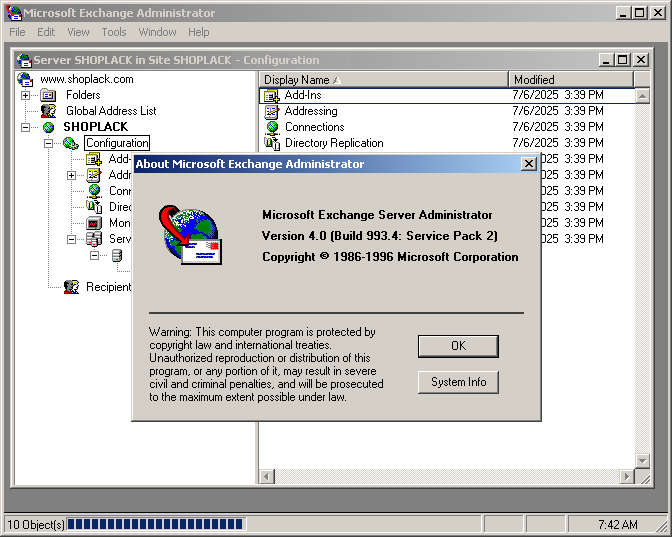Expand the Addressing node in tree
The image size is (672, 537).
(x=72, y=175)
